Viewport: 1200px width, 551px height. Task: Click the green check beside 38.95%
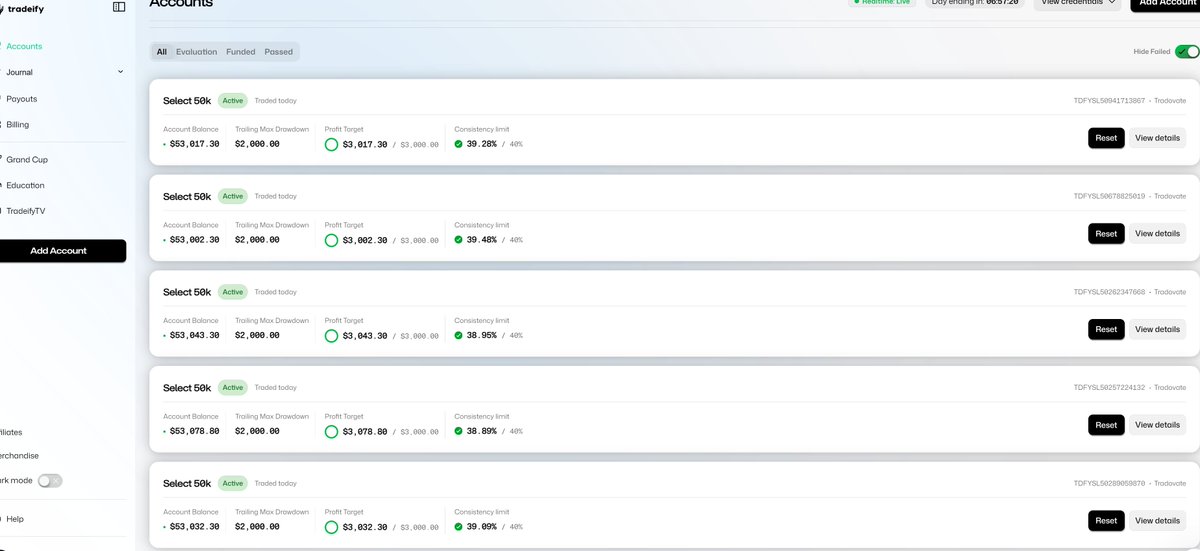459,336
